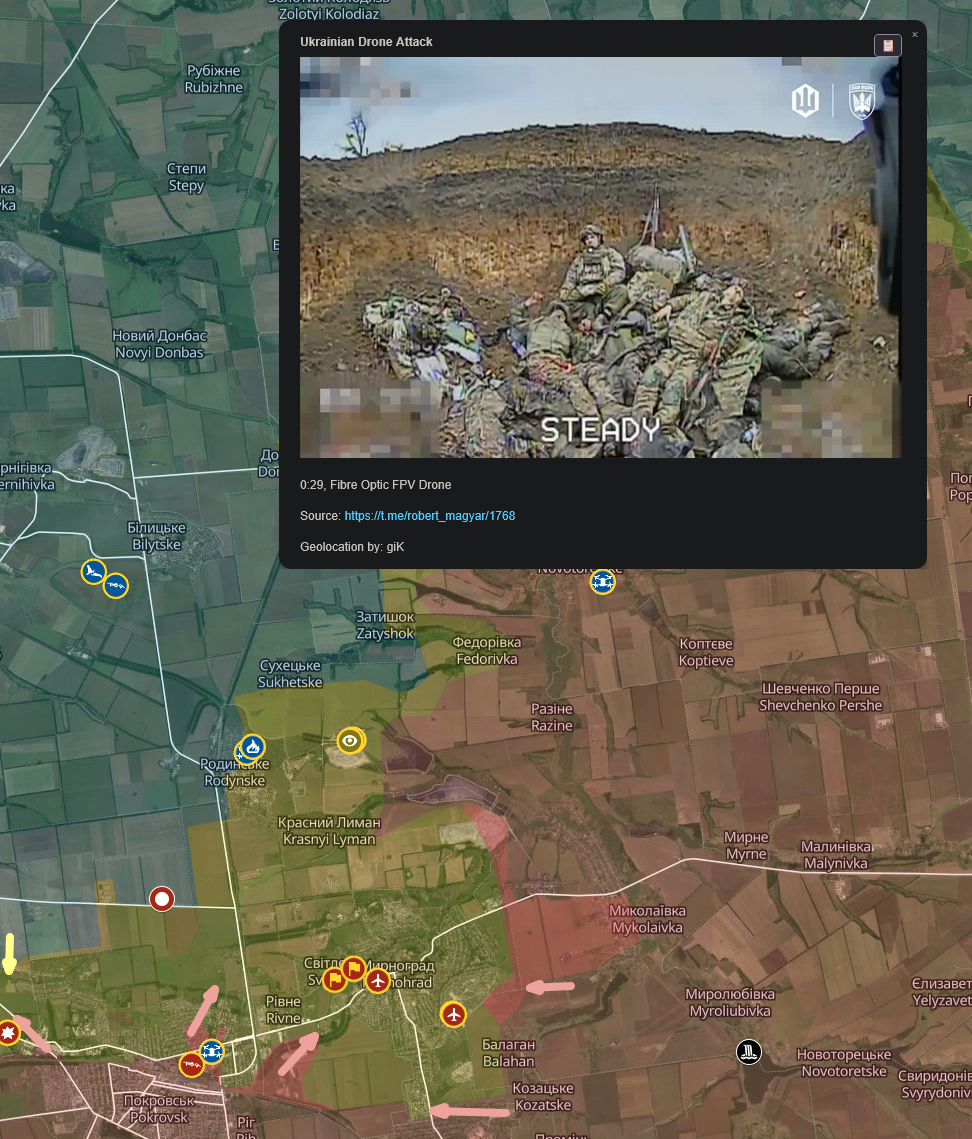
Task: Open the red missile marker north of Pokrovsk
Action: 192,1064
